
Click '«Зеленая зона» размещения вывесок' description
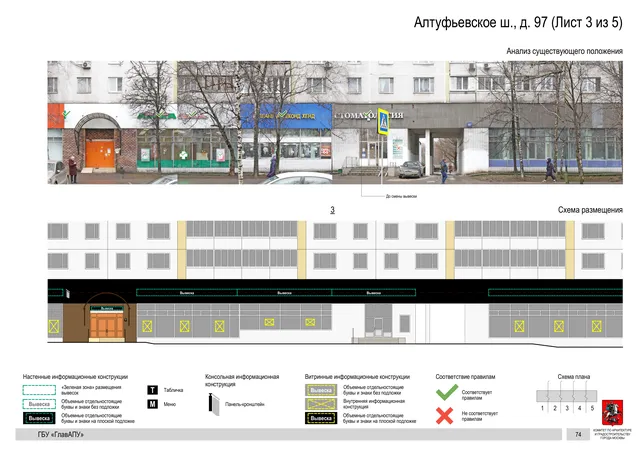click(x=91, y=390)
